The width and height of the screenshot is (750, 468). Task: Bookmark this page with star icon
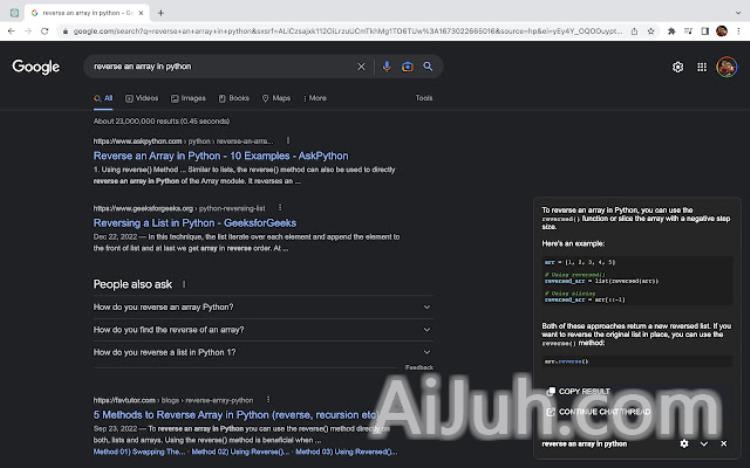click(651, 31)
